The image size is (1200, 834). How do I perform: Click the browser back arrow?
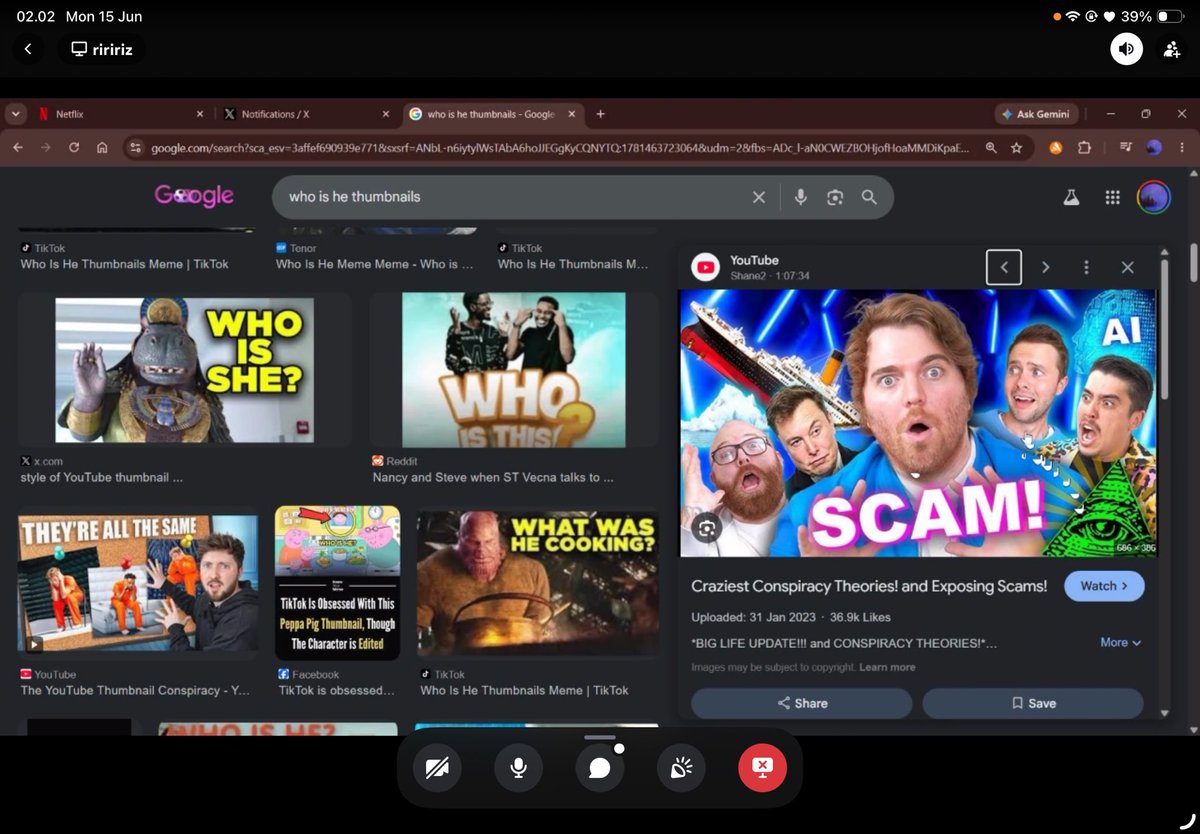(x=18, y=147)
